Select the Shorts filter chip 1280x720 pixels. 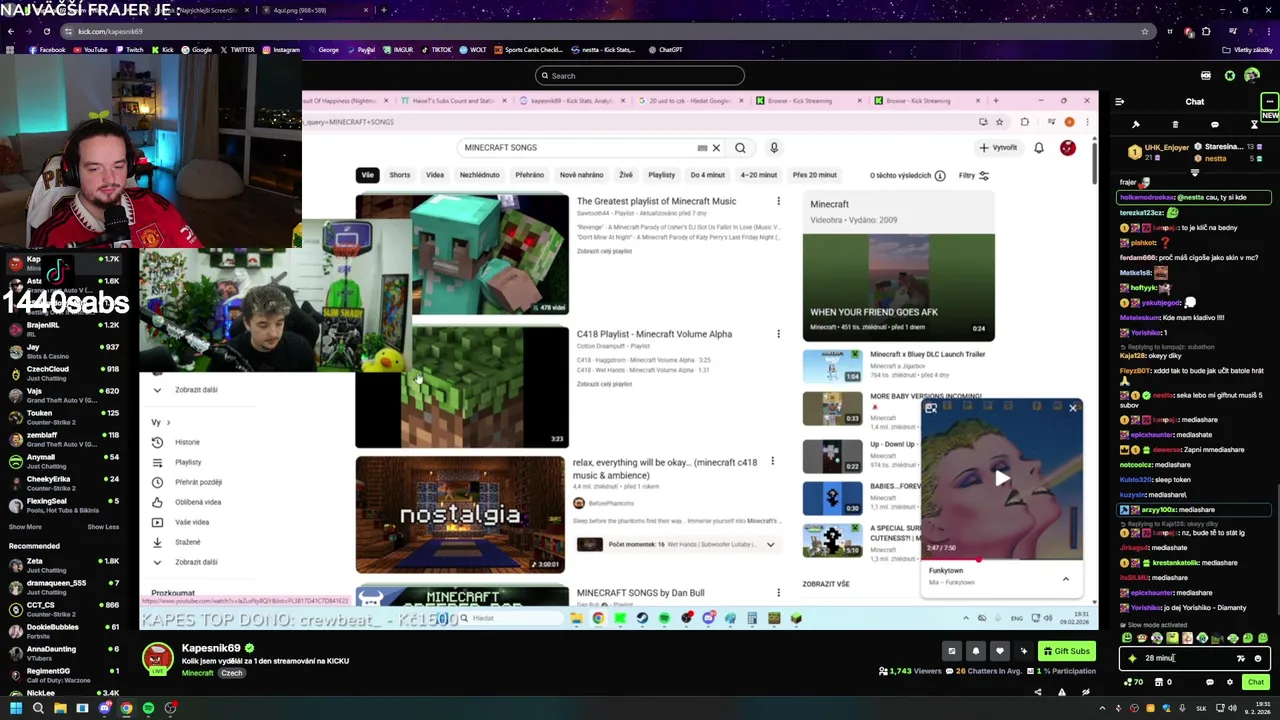click(x=400, y=175)
